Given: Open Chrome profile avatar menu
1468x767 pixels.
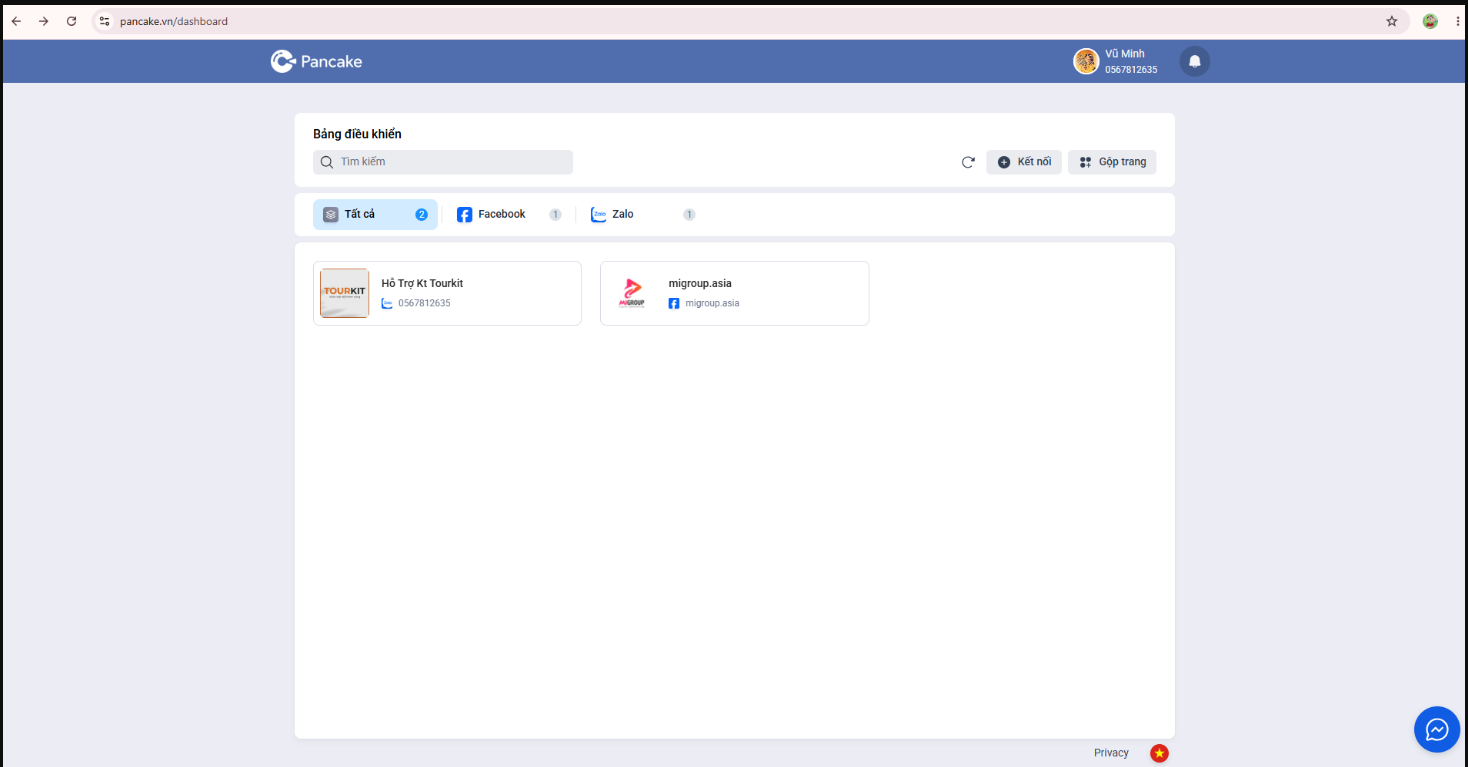Looking at the screenshot, I should (x=1430, y=21).
